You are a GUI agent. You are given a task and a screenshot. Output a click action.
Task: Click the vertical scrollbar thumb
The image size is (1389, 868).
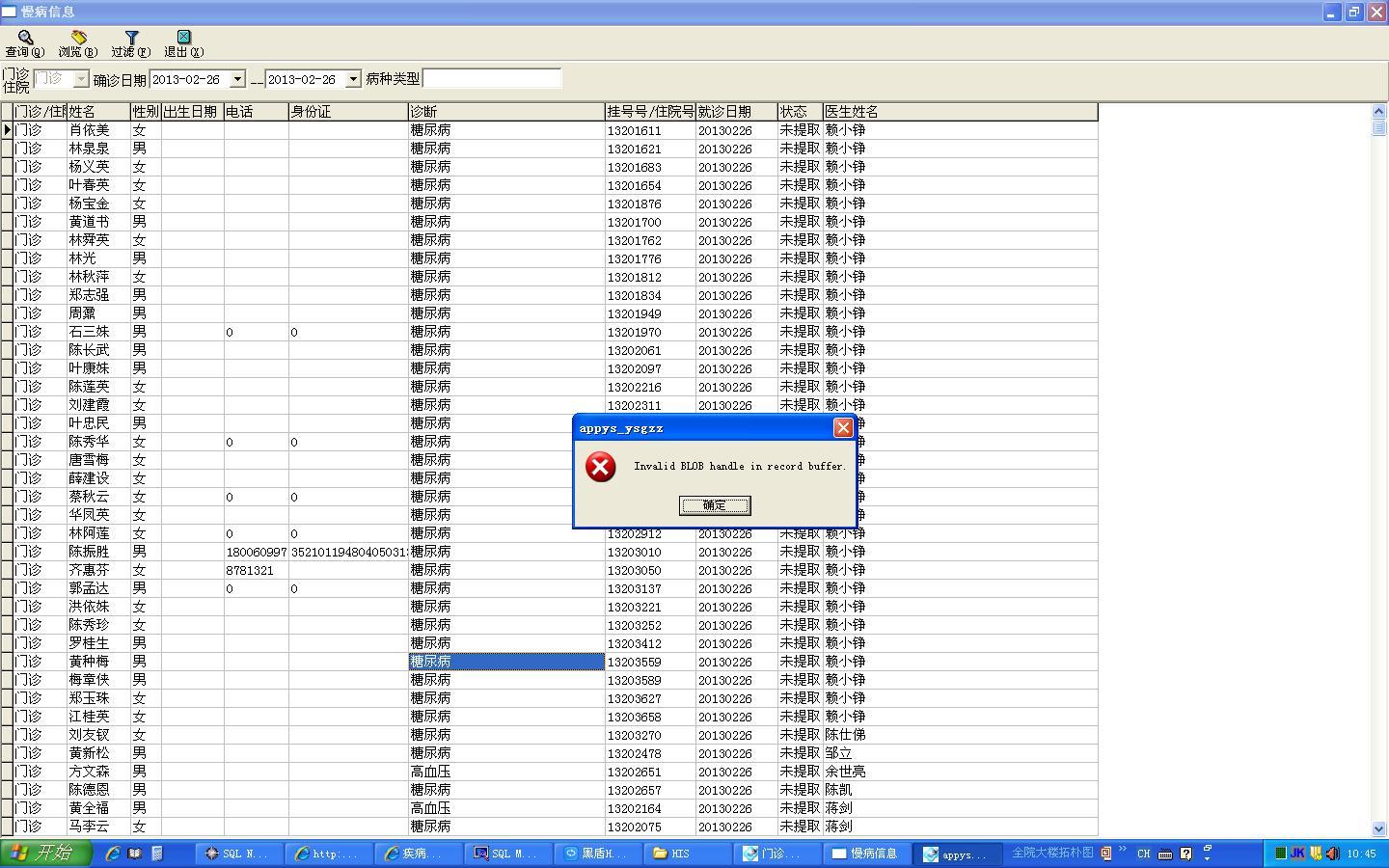1378,127
